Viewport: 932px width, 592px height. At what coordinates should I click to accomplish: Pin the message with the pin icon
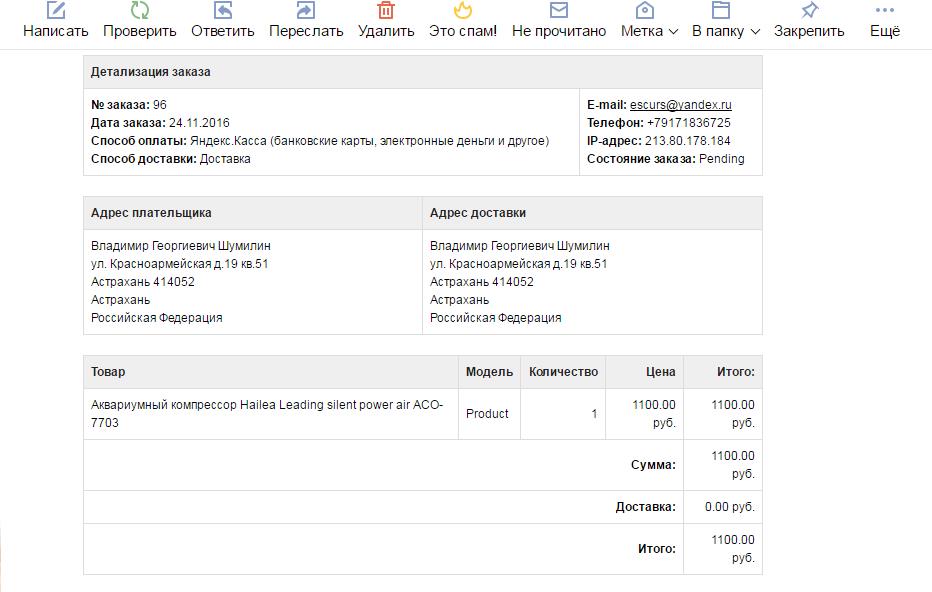coord(809,10)
